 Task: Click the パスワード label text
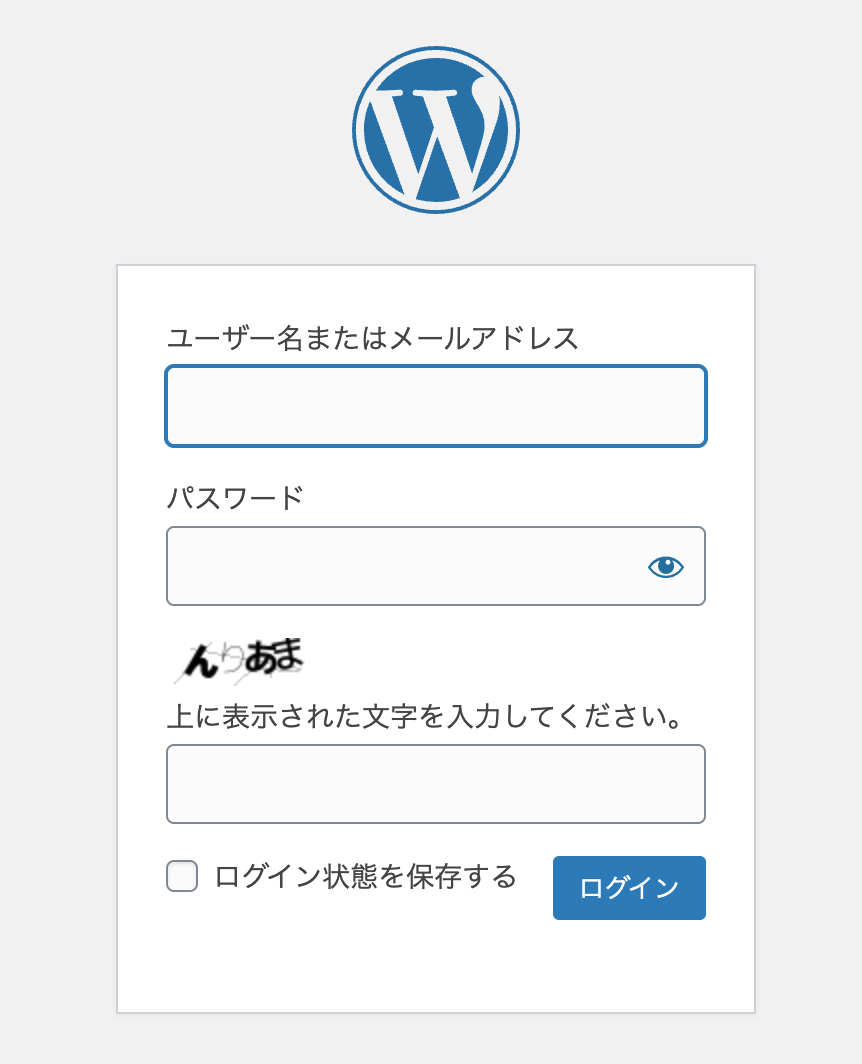click(234, 497)
